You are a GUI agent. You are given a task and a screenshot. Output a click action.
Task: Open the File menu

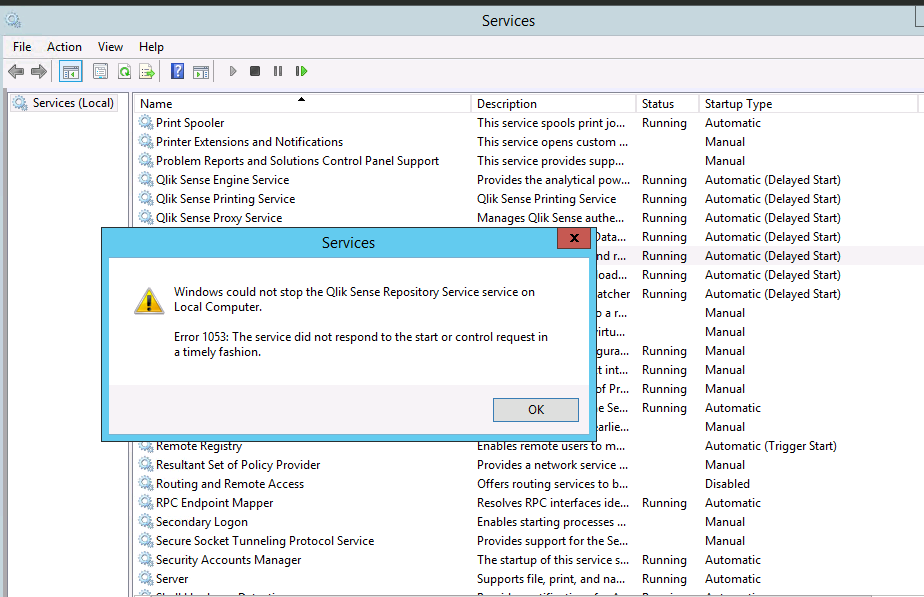22,47
